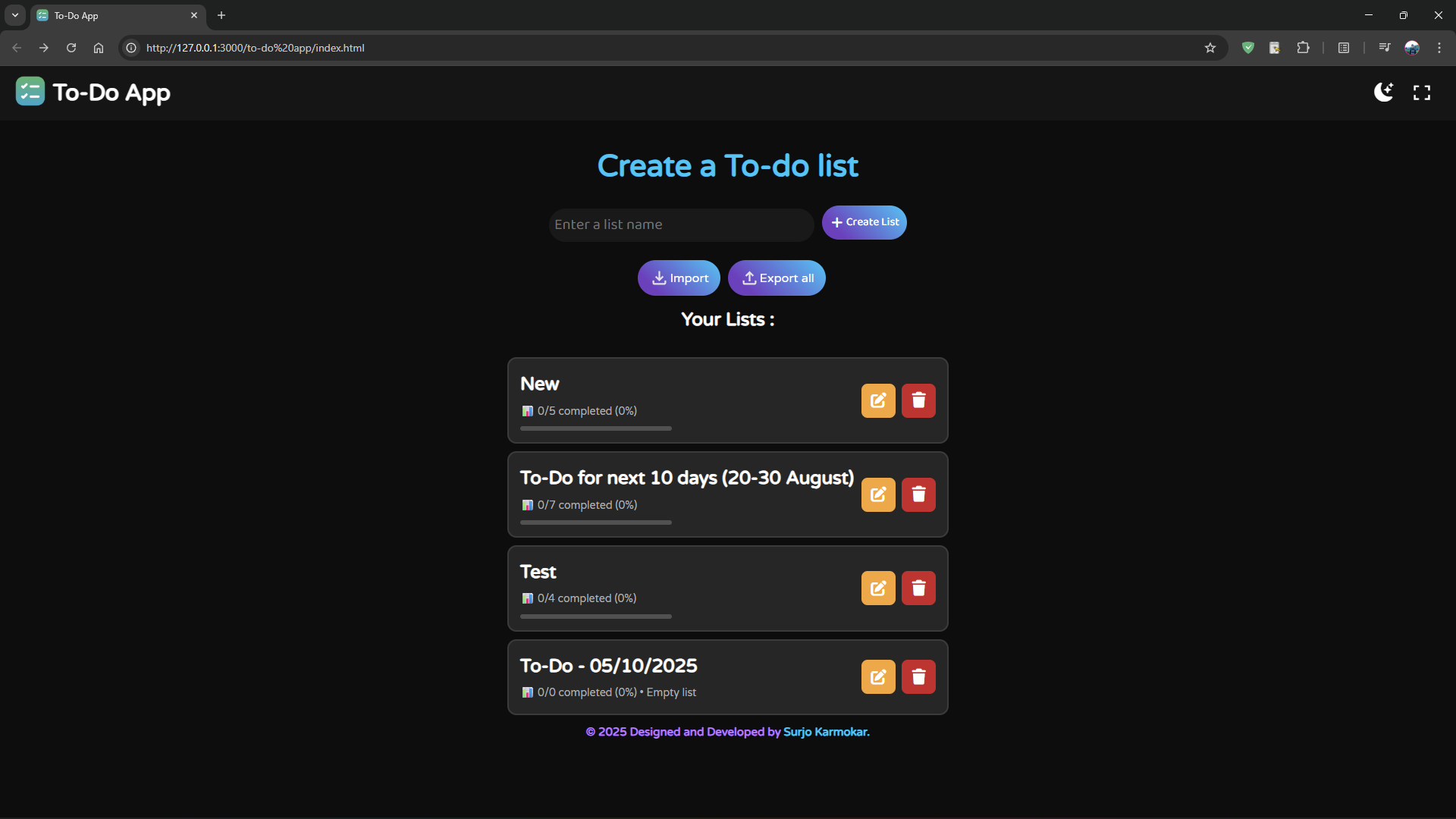Open the tab search dropdown arrow

click(x=15, y=15)
